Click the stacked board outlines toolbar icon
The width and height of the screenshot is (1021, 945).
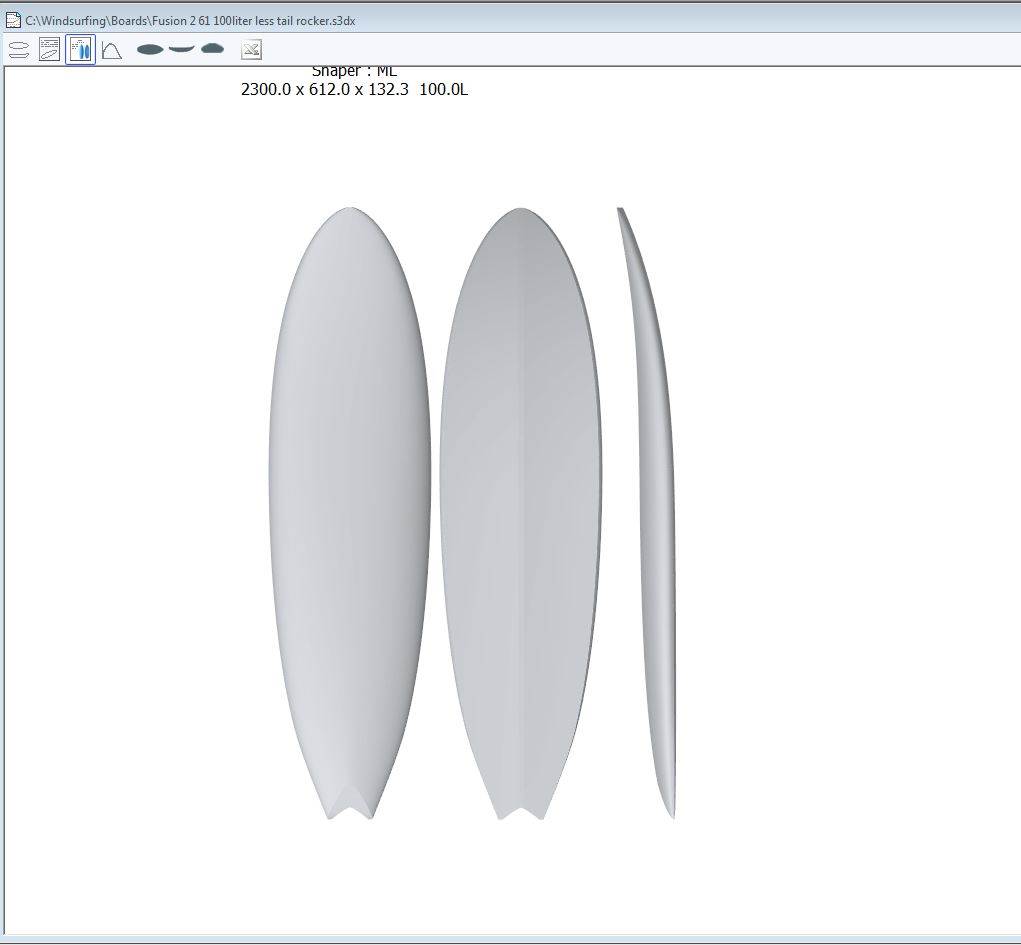(x=19, y=49)
